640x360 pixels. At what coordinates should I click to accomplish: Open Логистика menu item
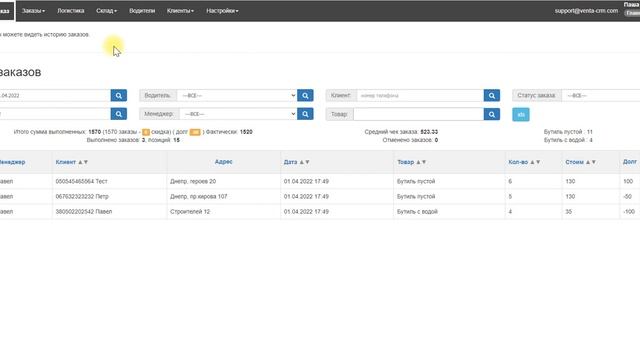pyautogui.click(x=71, y=11)
